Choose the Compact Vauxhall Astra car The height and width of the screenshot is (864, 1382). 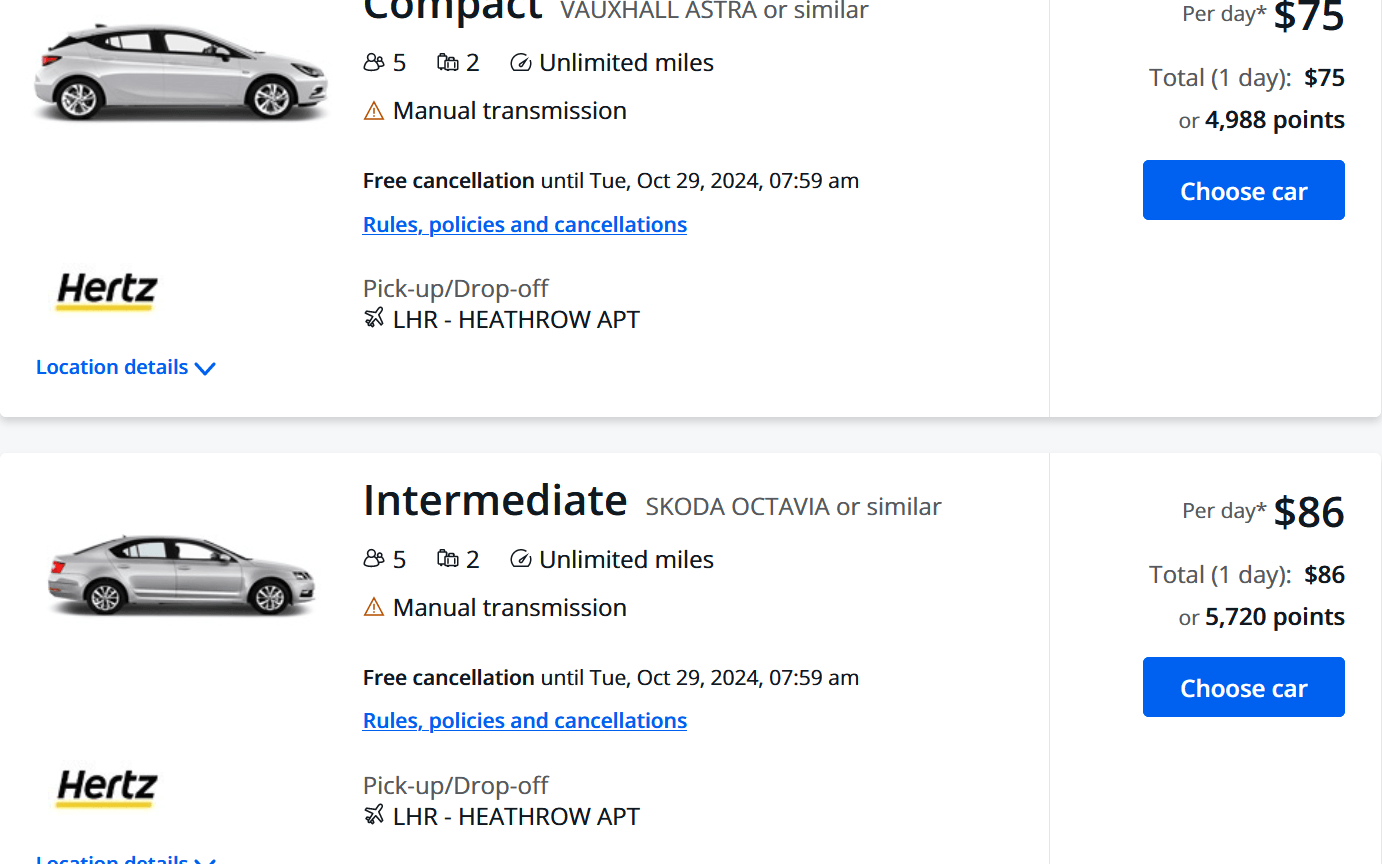point(1243,190)
